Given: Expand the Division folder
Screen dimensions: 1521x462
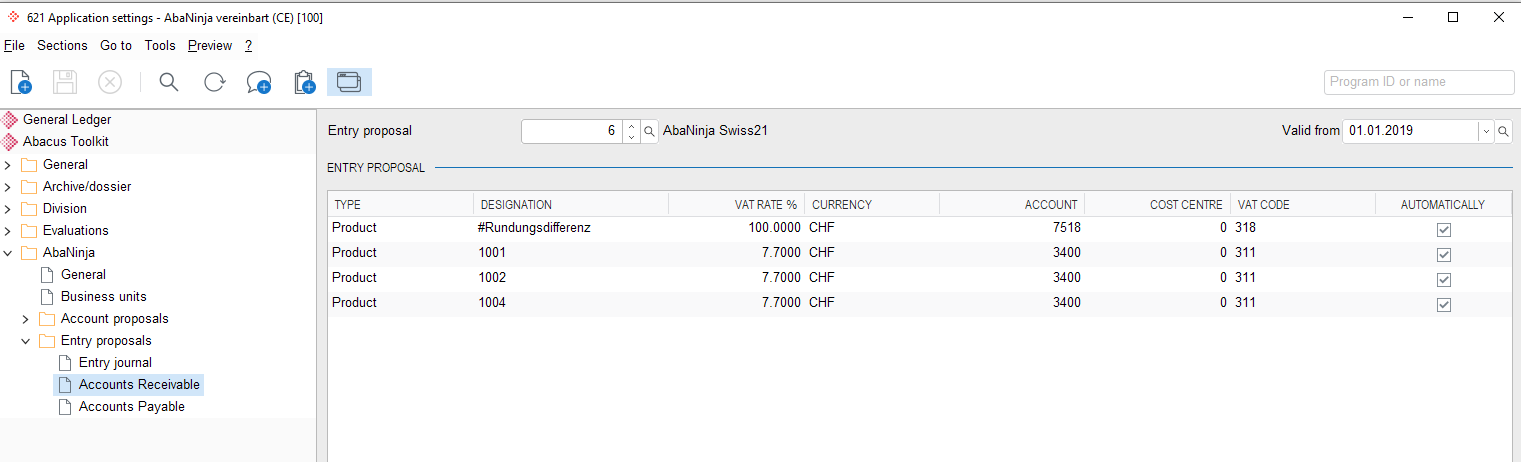Looking at the screenshot, I should (8, 209).
